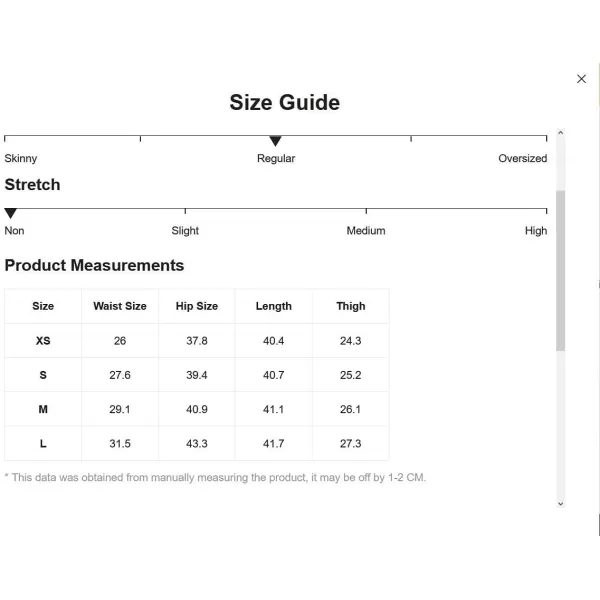Image resolution: width=600 pixels, height=600 pixels.
Task: Click the Product Measurements heading
Action: click(94, 265)
